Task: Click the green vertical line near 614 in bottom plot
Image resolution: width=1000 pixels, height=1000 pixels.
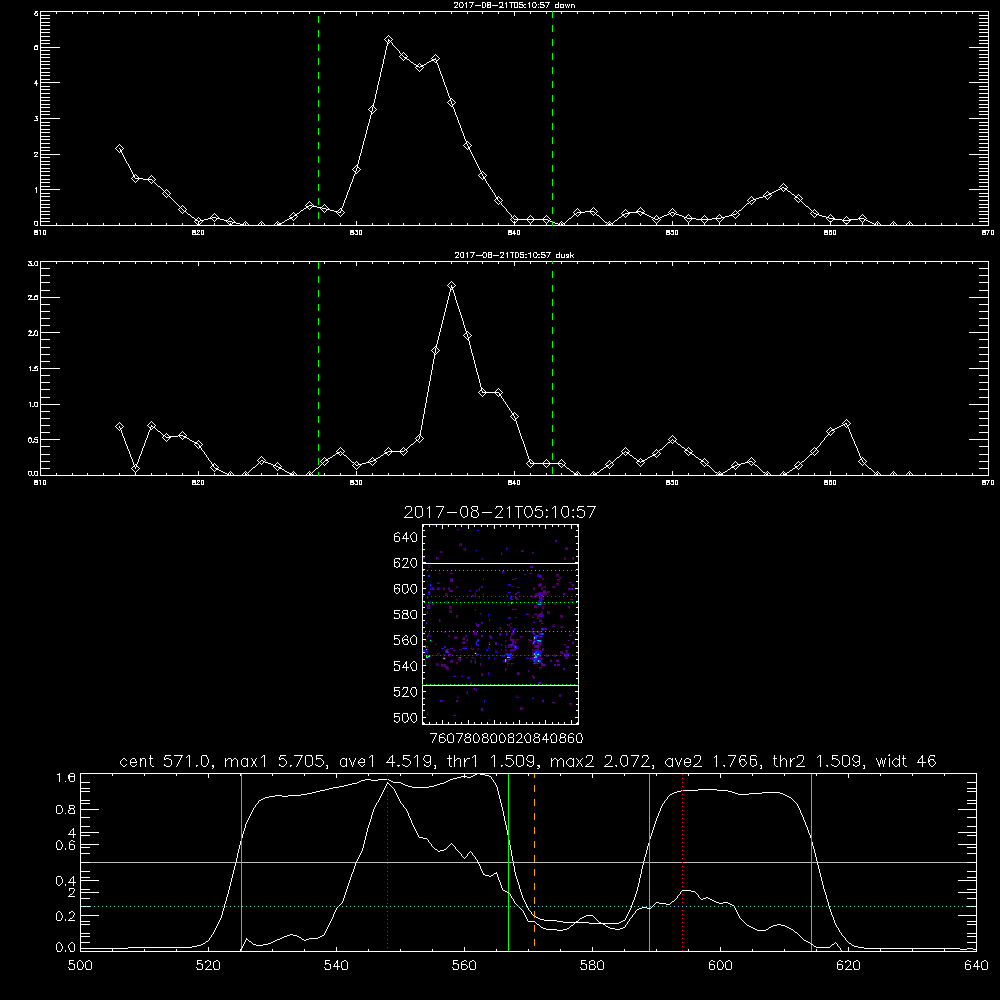Action: [811, 861]
